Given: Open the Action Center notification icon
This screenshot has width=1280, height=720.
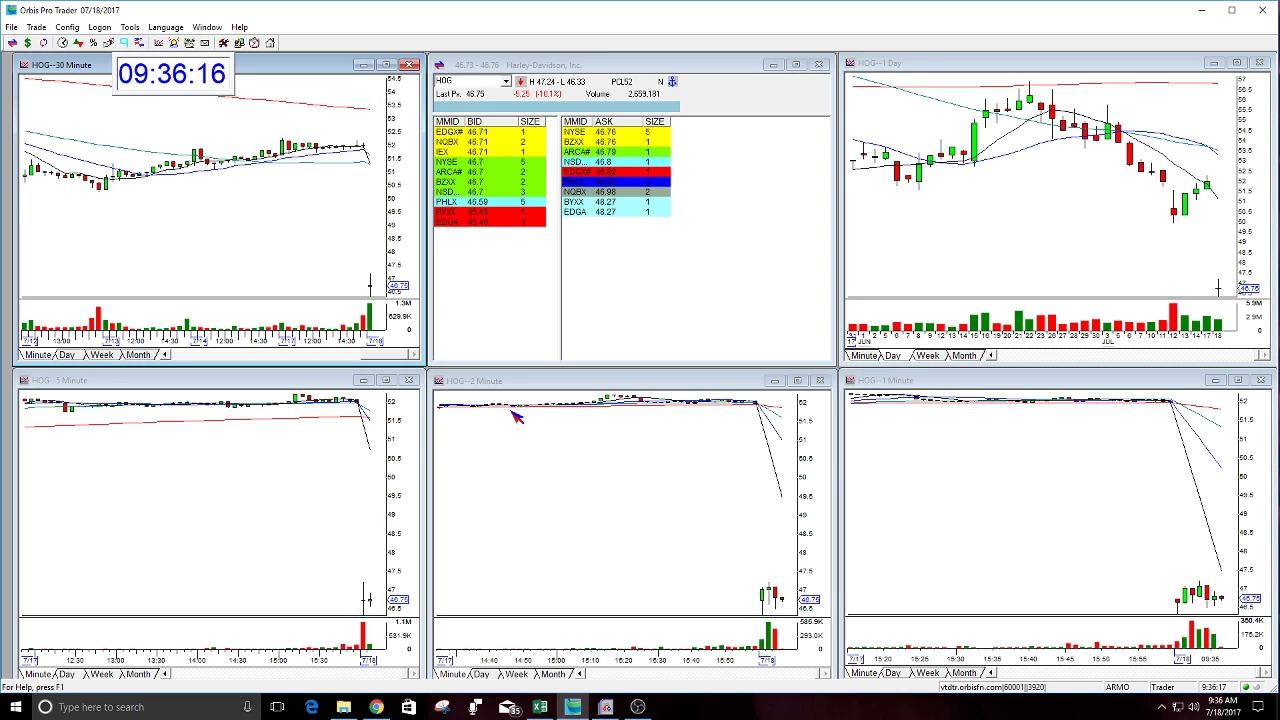Looking at the screenshot, I should pyautogui.click(x=1259, y=707).
